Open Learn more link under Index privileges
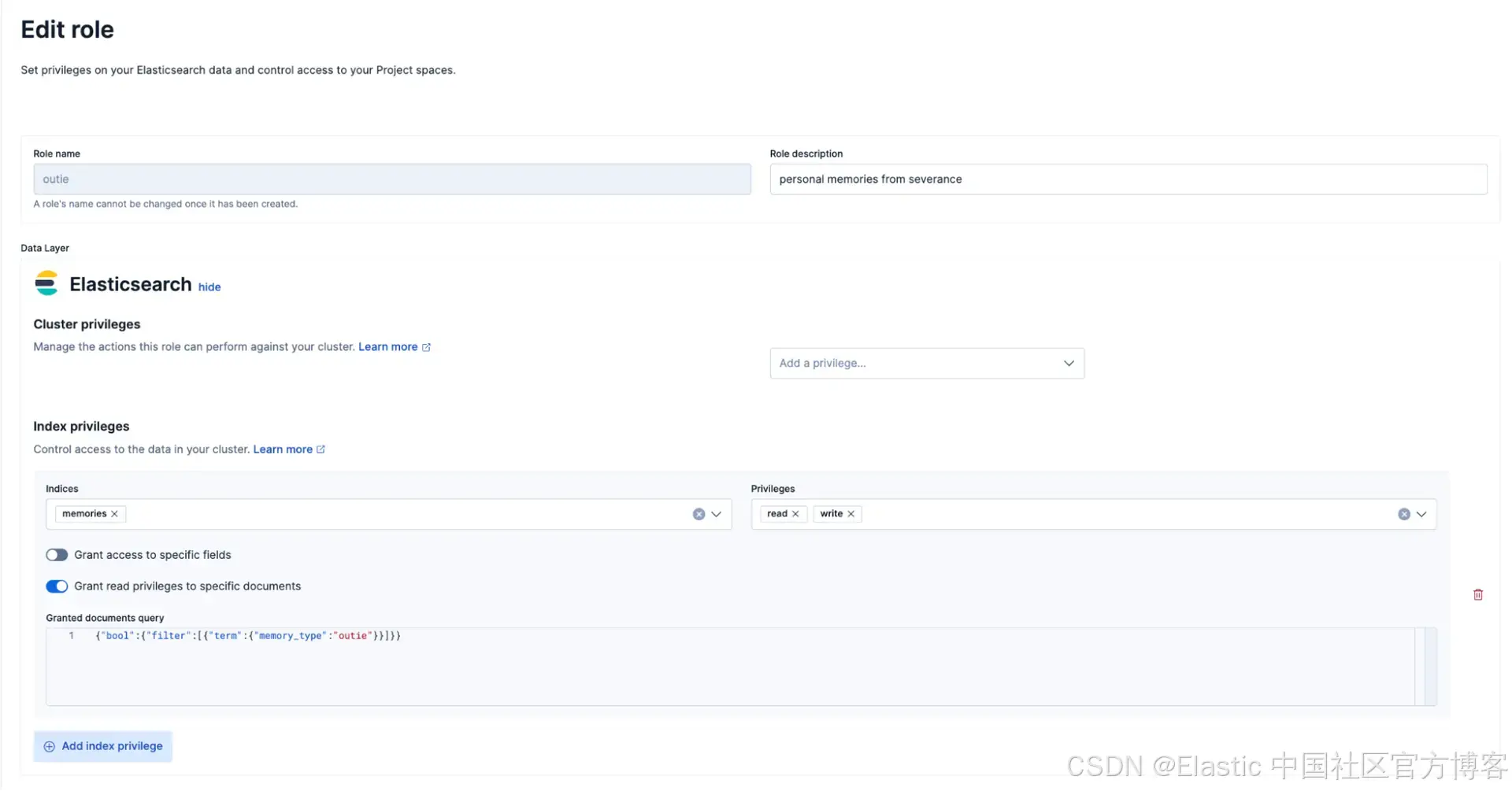1512x791 pixels. pyautogui.click(x=283, y=449)
